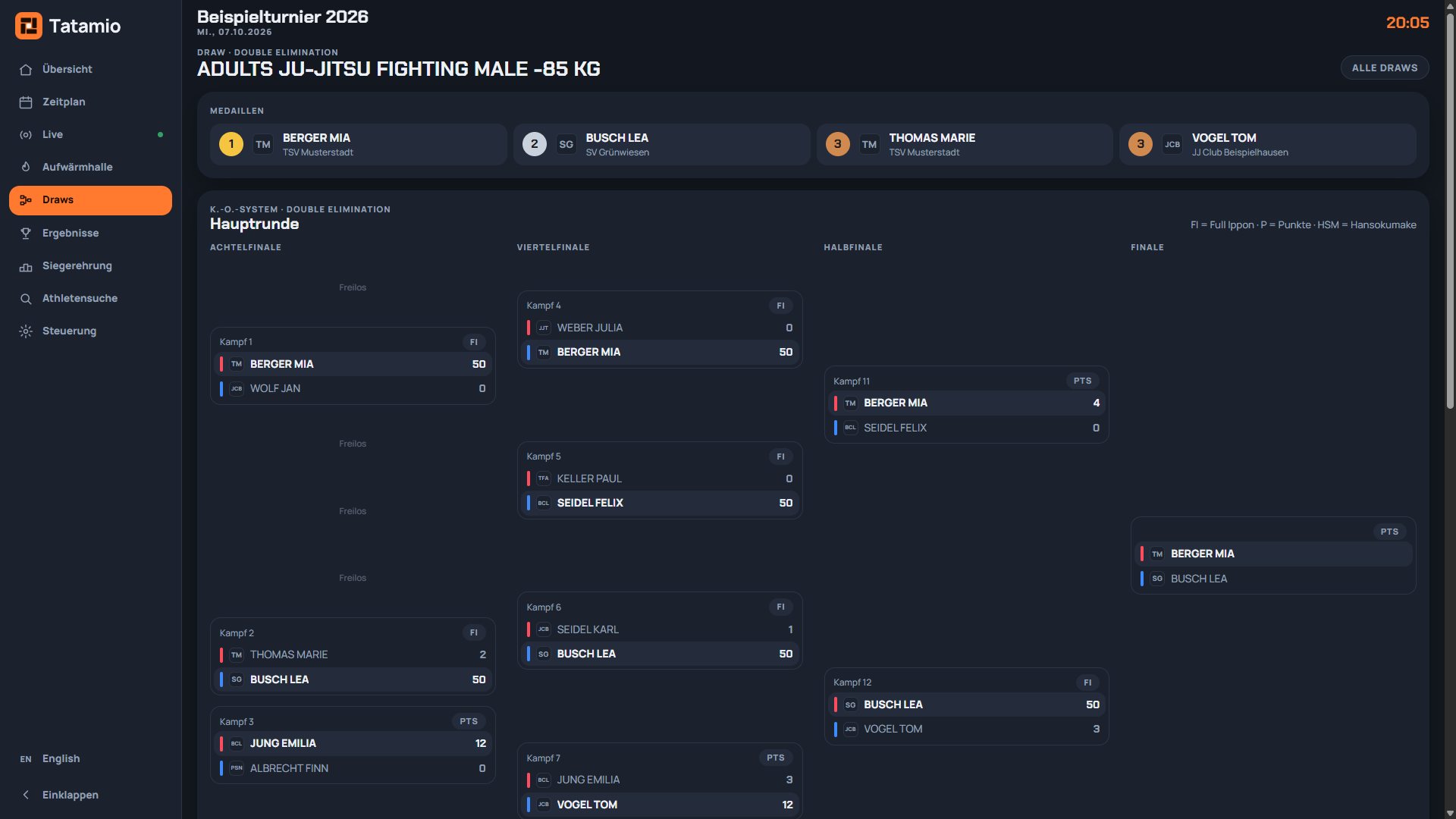This screenshot has width=1456, height=819.
Task: Select the Draws menu item
Action: (x=90, y=200)
